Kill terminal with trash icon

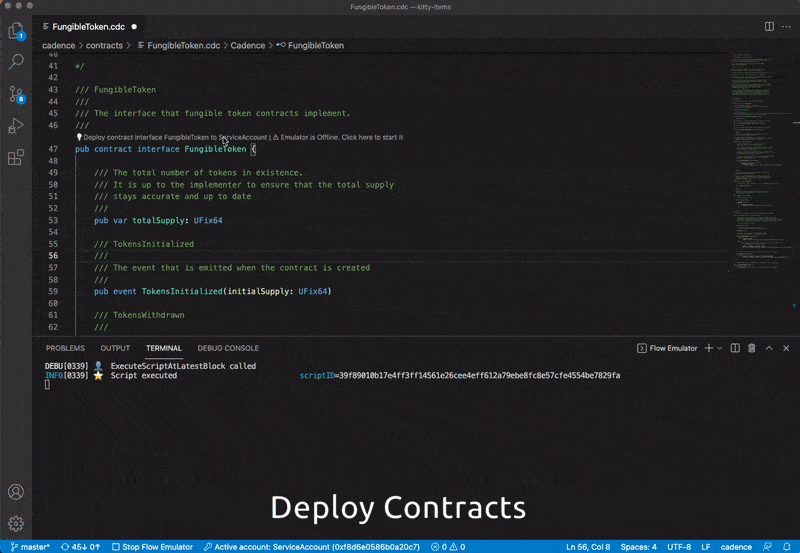(x=752, y=348)
